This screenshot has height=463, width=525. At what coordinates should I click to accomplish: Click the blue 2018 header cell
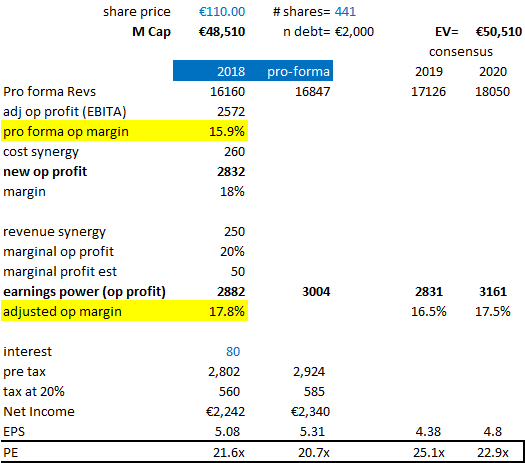(x=231, y=72)
